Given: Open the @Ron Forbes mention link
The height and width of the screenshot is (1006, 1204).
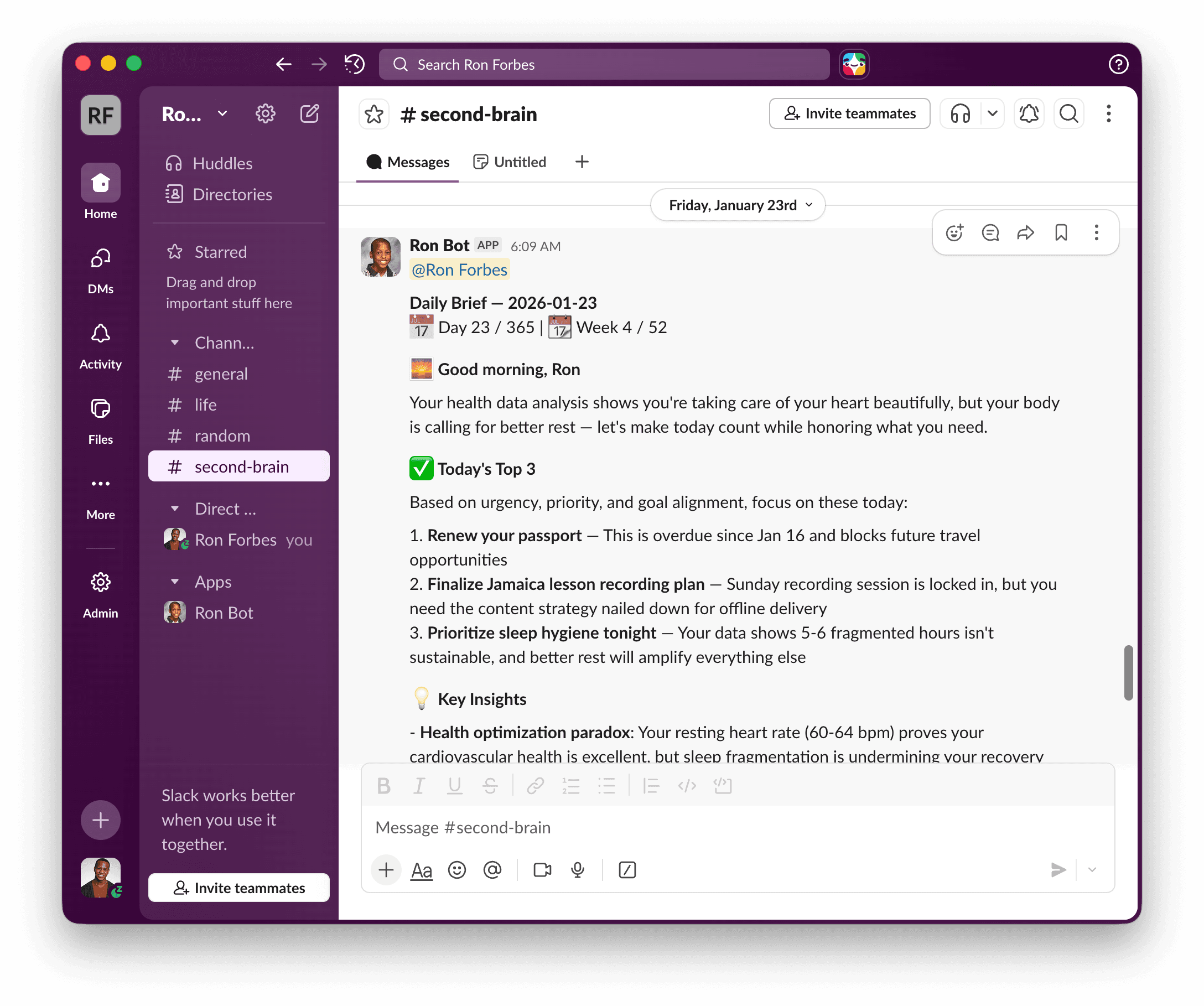Looking at the screenshot, I should (459, 269).
